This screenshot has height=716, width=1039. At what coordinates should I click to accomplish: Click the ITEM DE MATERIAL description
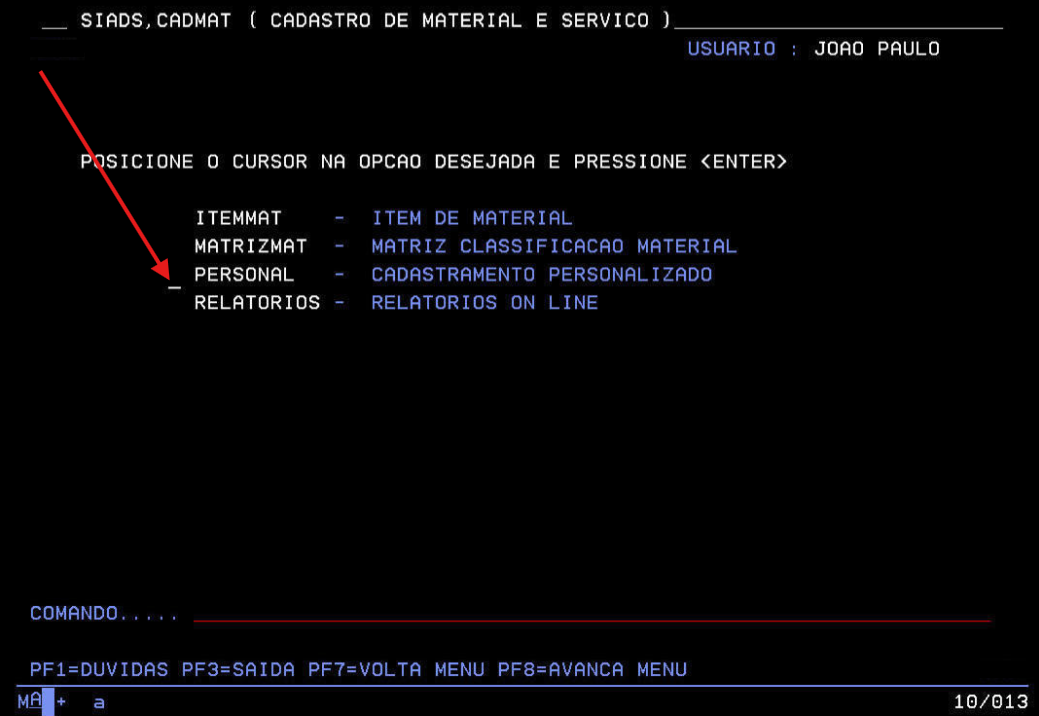click(x=472, y=218)
